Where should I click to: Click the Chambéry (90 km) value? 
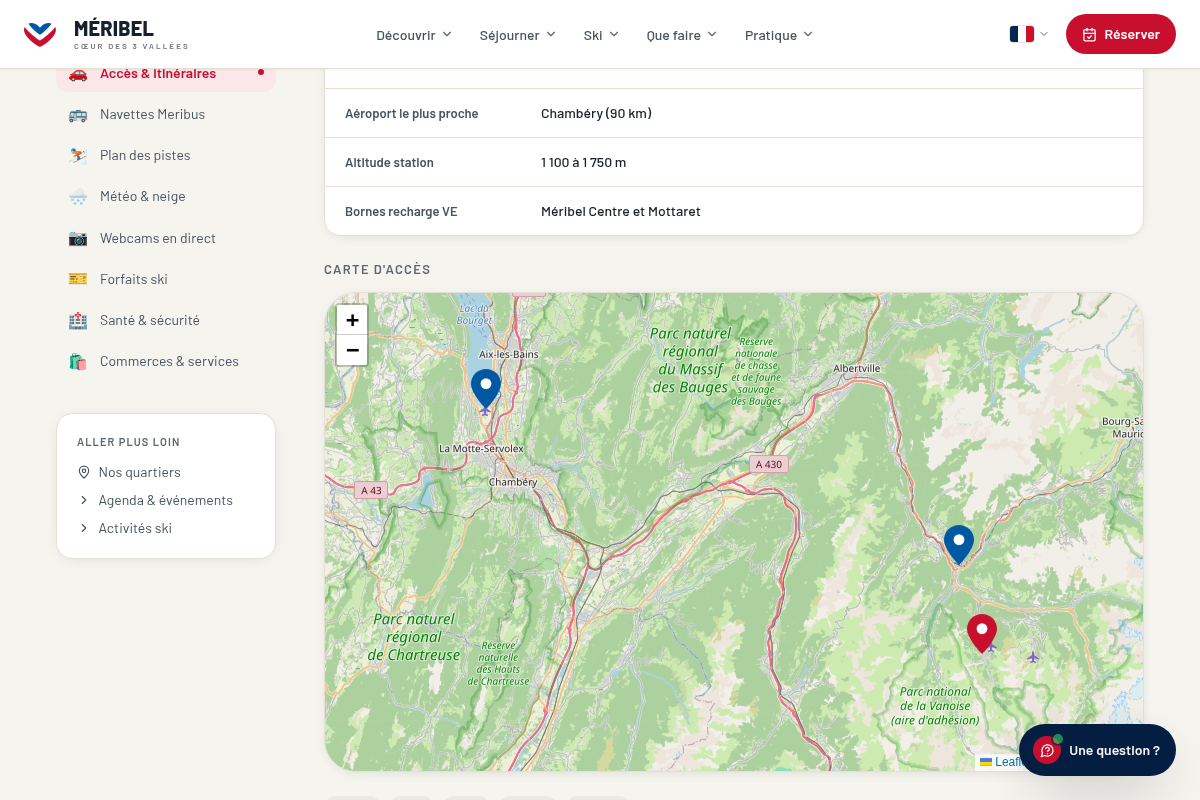coord(596,114)
